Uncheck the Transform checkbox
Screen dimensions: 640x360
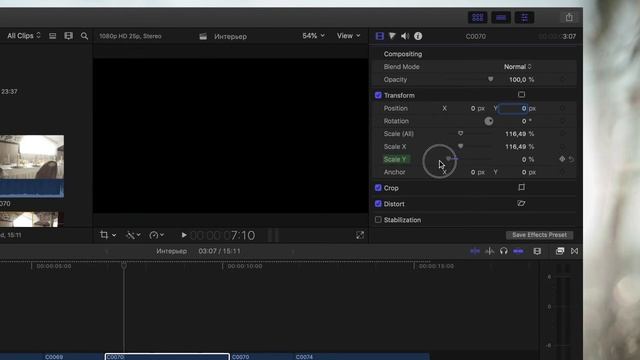click(x=378, y=95)
